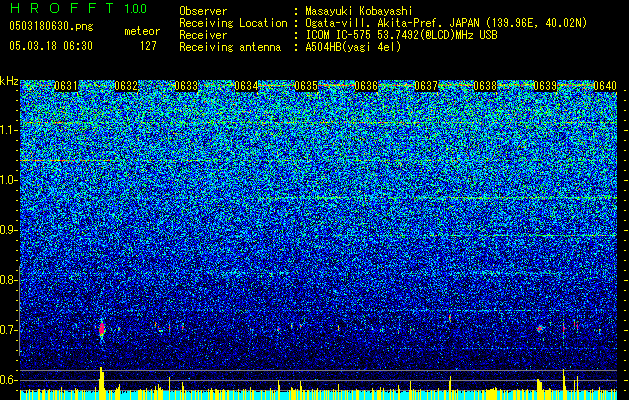Click the kHz axis unit label

coord(9,81)
